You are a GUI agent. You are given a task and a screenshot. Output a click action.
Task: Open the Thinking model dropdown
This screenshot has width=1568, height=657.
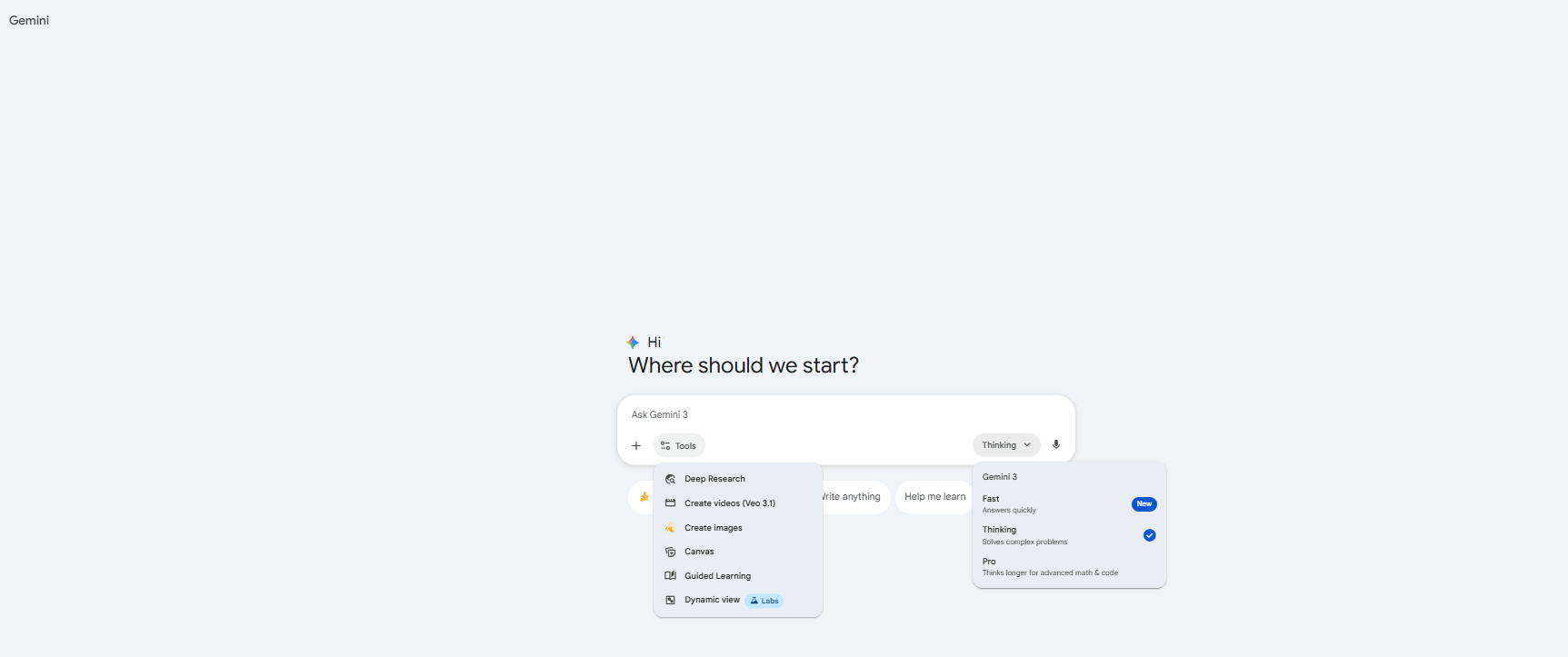click(x=1006, y=445)
